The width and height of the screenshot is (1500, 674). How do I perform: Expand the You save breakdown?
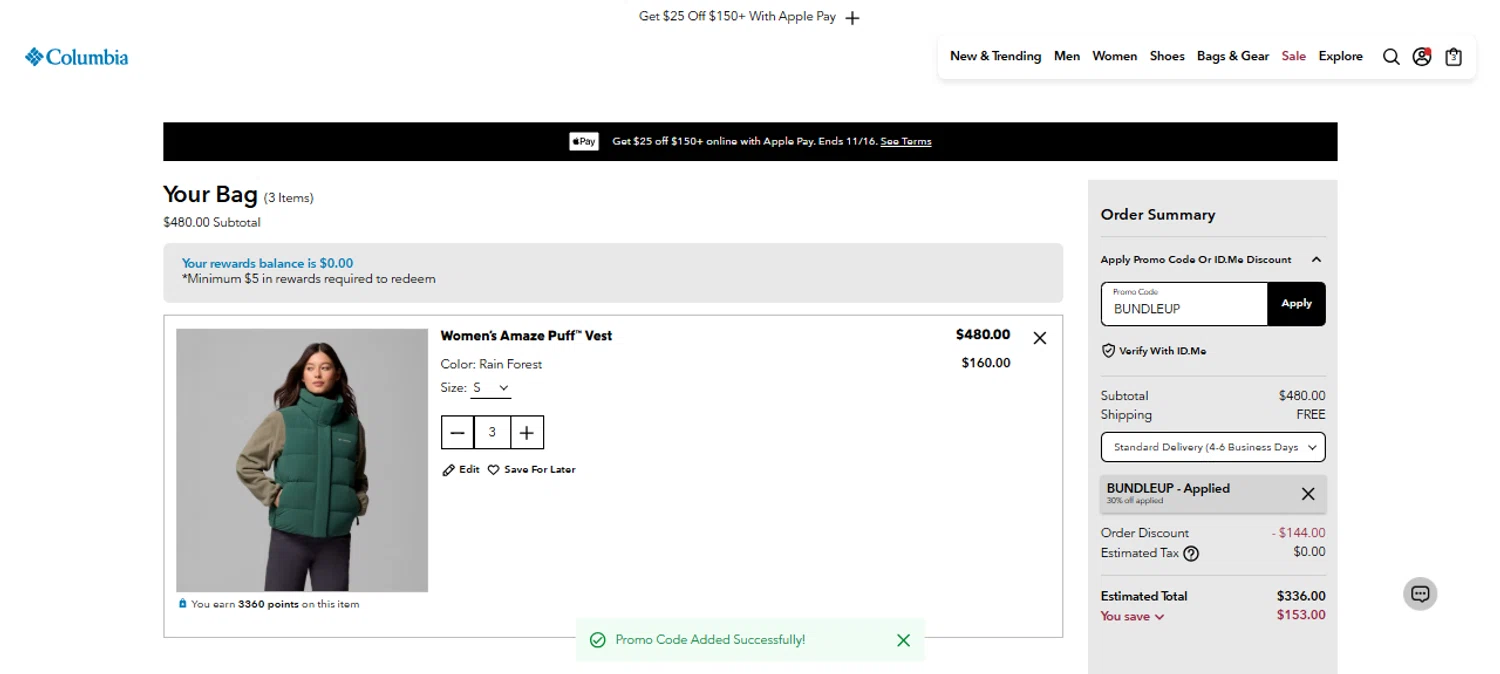point(1132,616)
